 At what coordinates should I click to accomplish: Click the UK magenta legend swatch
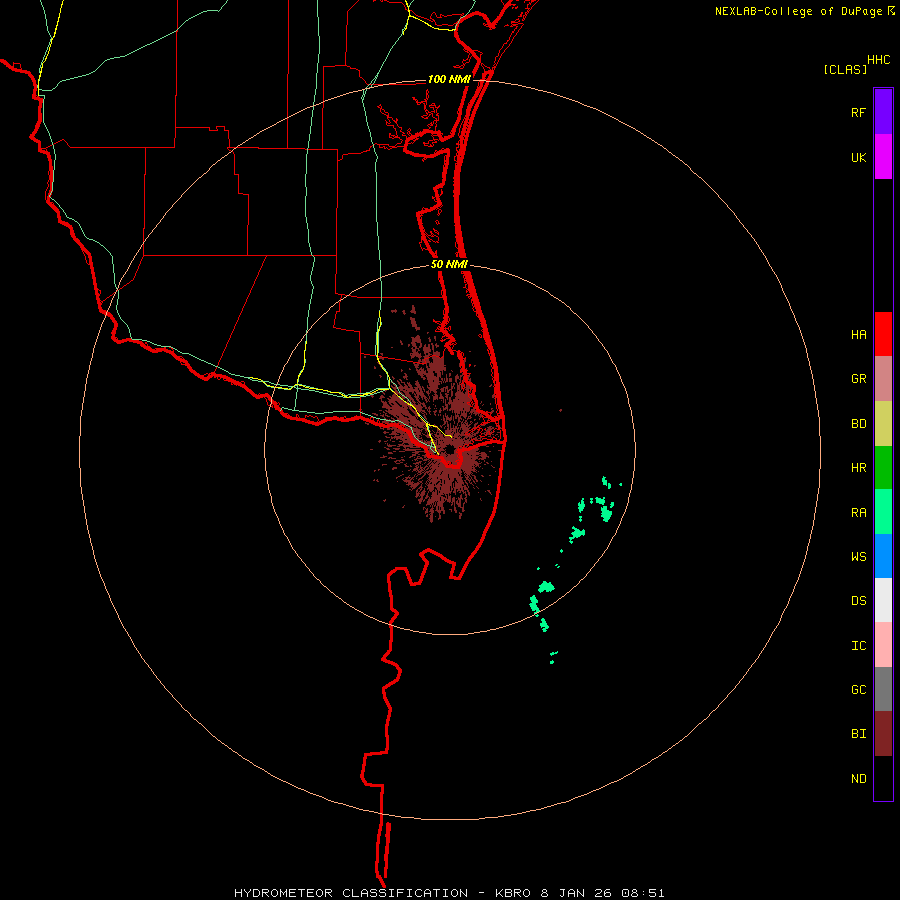tap(883, 156)
